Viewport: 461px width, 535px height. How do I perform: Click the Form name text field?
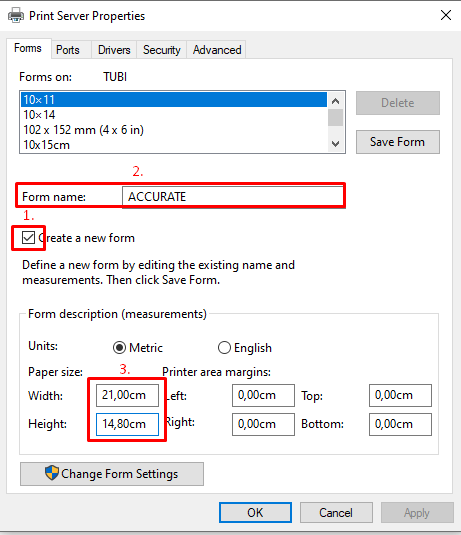pos(233,197)
